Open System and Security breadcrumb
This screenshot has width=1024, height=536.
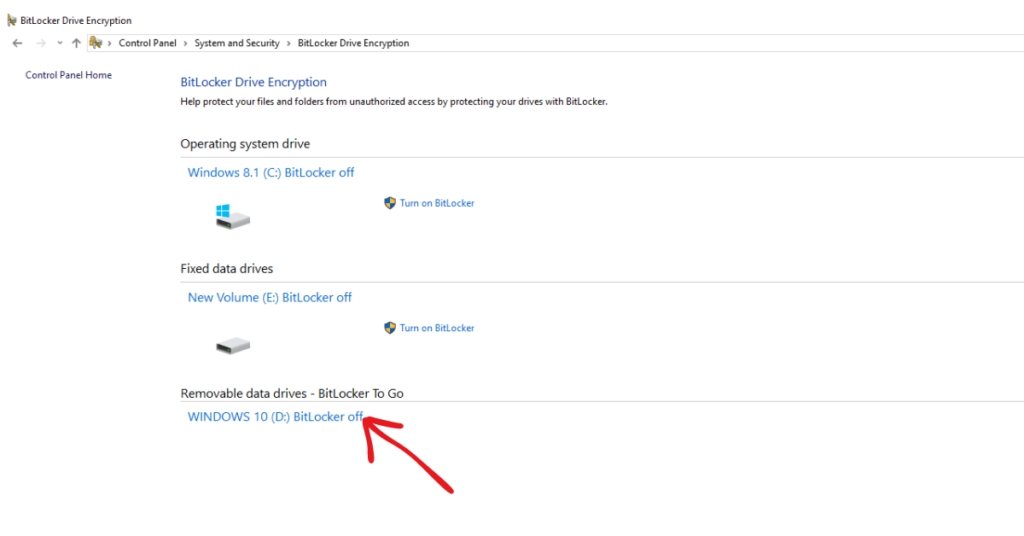point(237,43)
